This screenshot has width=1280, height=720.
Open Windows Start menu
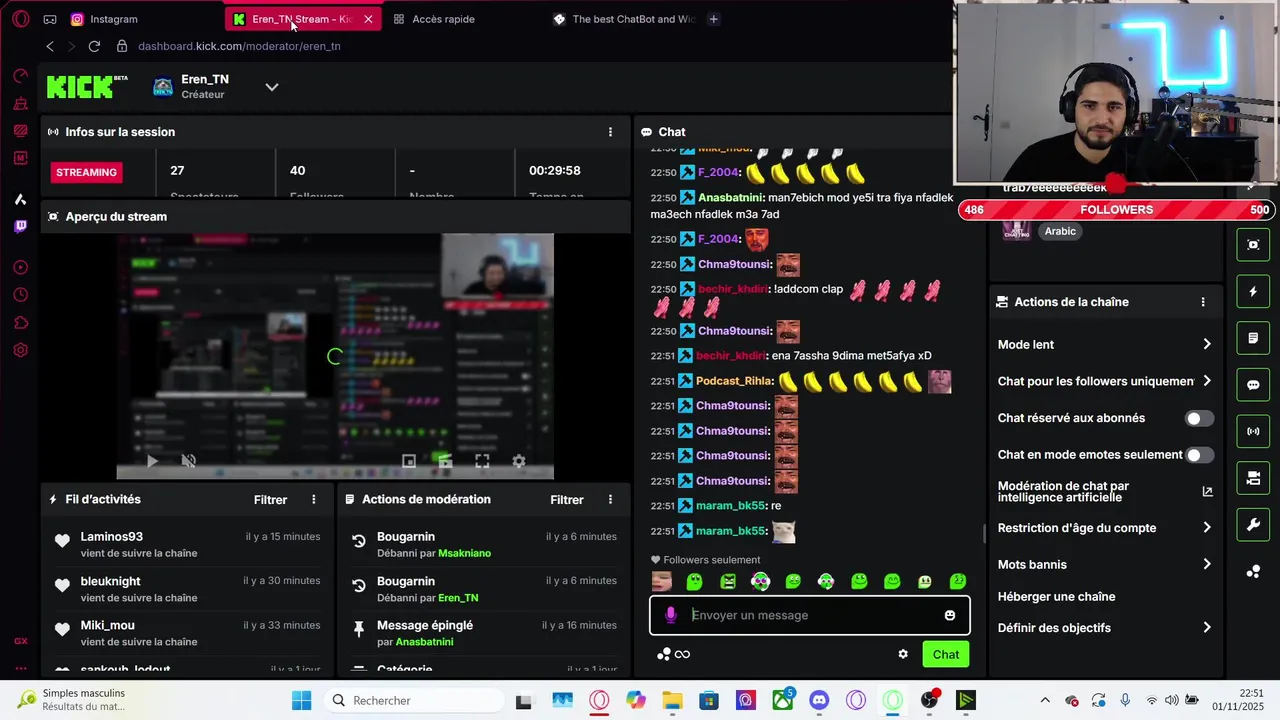point(301,700)
